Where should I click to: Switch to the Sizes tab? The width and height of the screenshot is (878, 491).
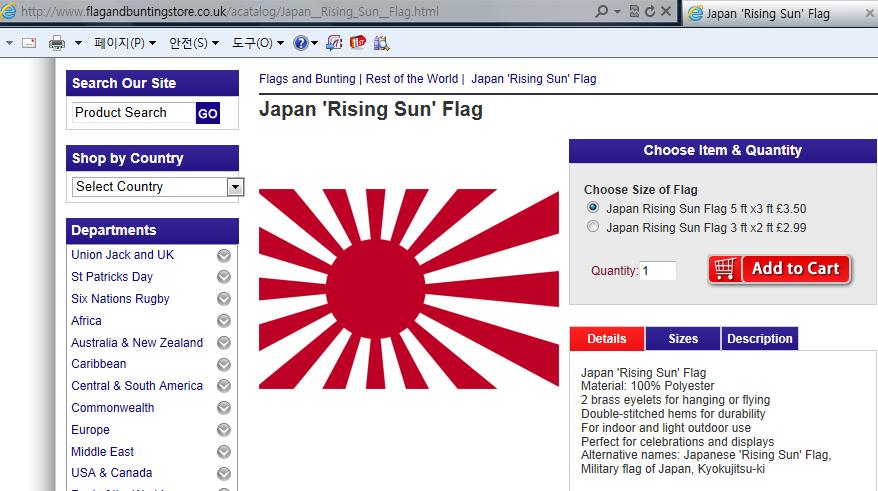pyautogui.click(x=683, y=339)
